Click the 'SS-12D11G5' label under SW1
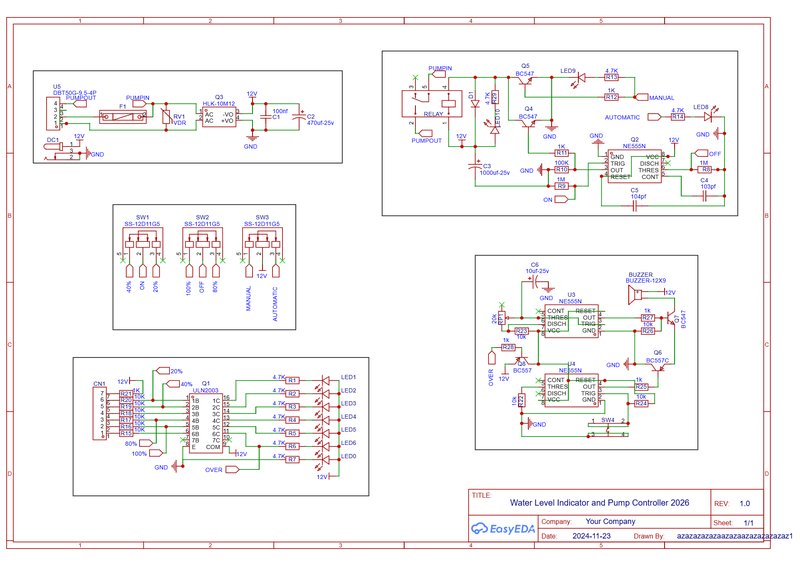Image resolution: width=800 pixels, height=566 pixels. (x=142, y=224)
